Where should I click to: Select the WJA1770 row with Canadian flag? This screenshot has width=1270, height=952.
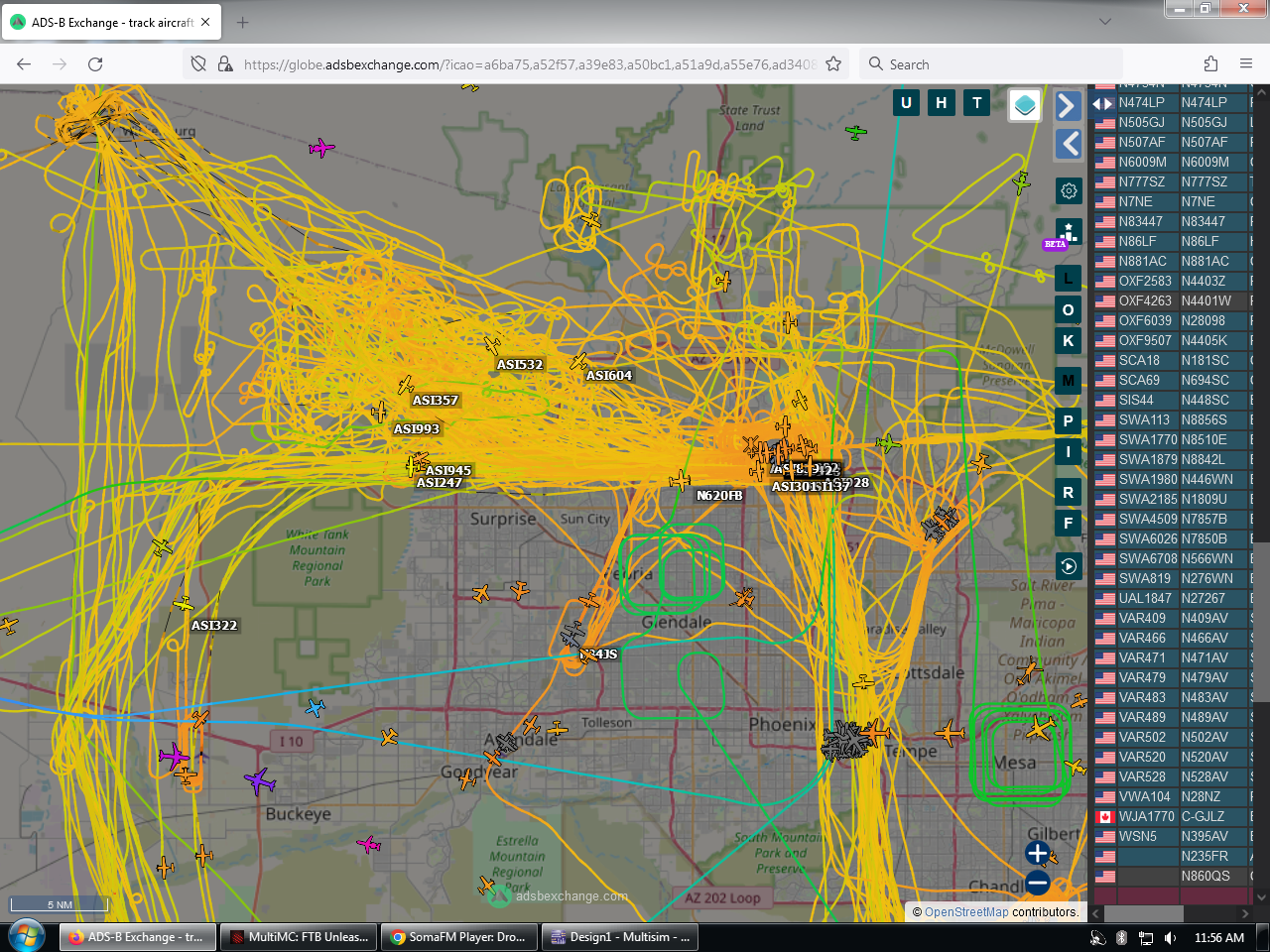[1172, 816]
